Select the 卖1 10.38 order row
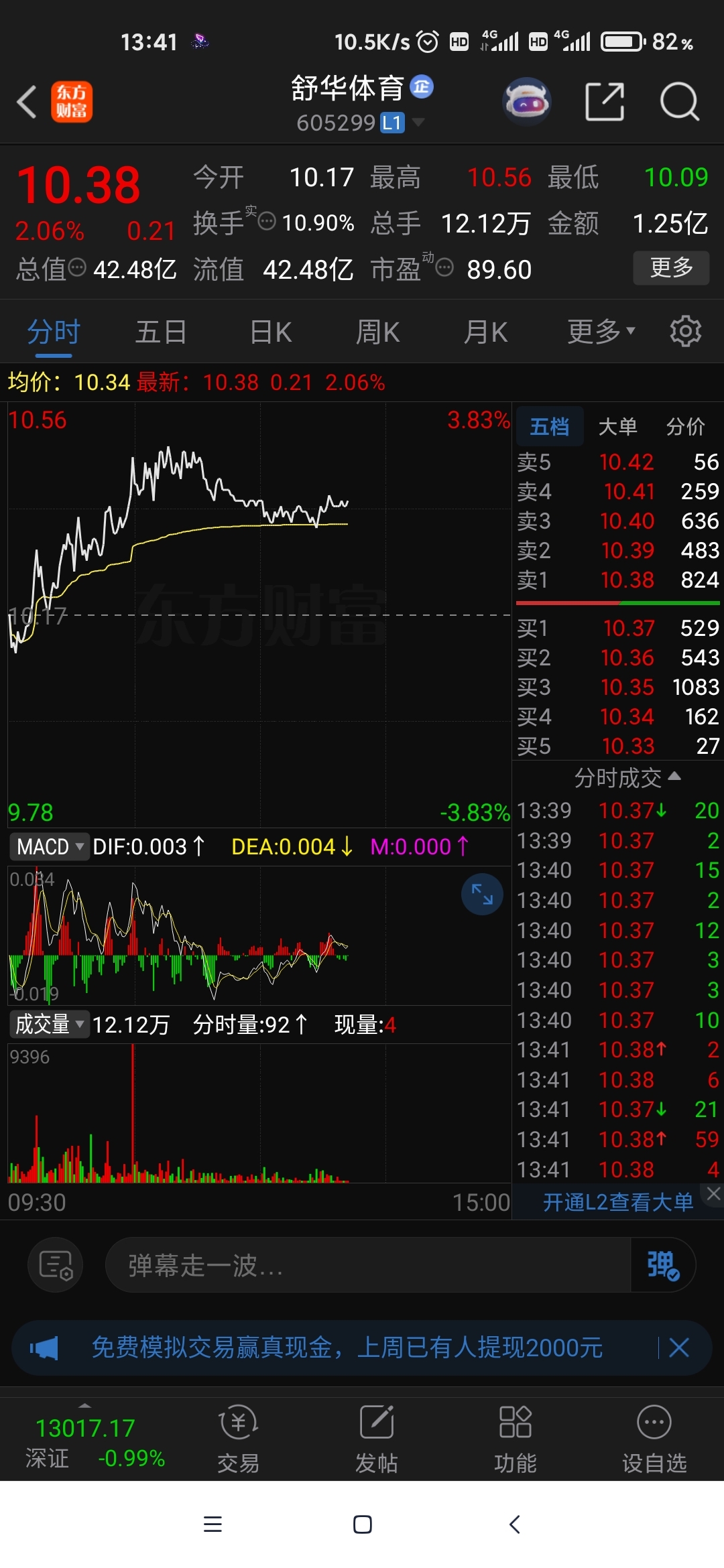The width and height of the screenshot is (724, 1568). click(x=617, y=580)
